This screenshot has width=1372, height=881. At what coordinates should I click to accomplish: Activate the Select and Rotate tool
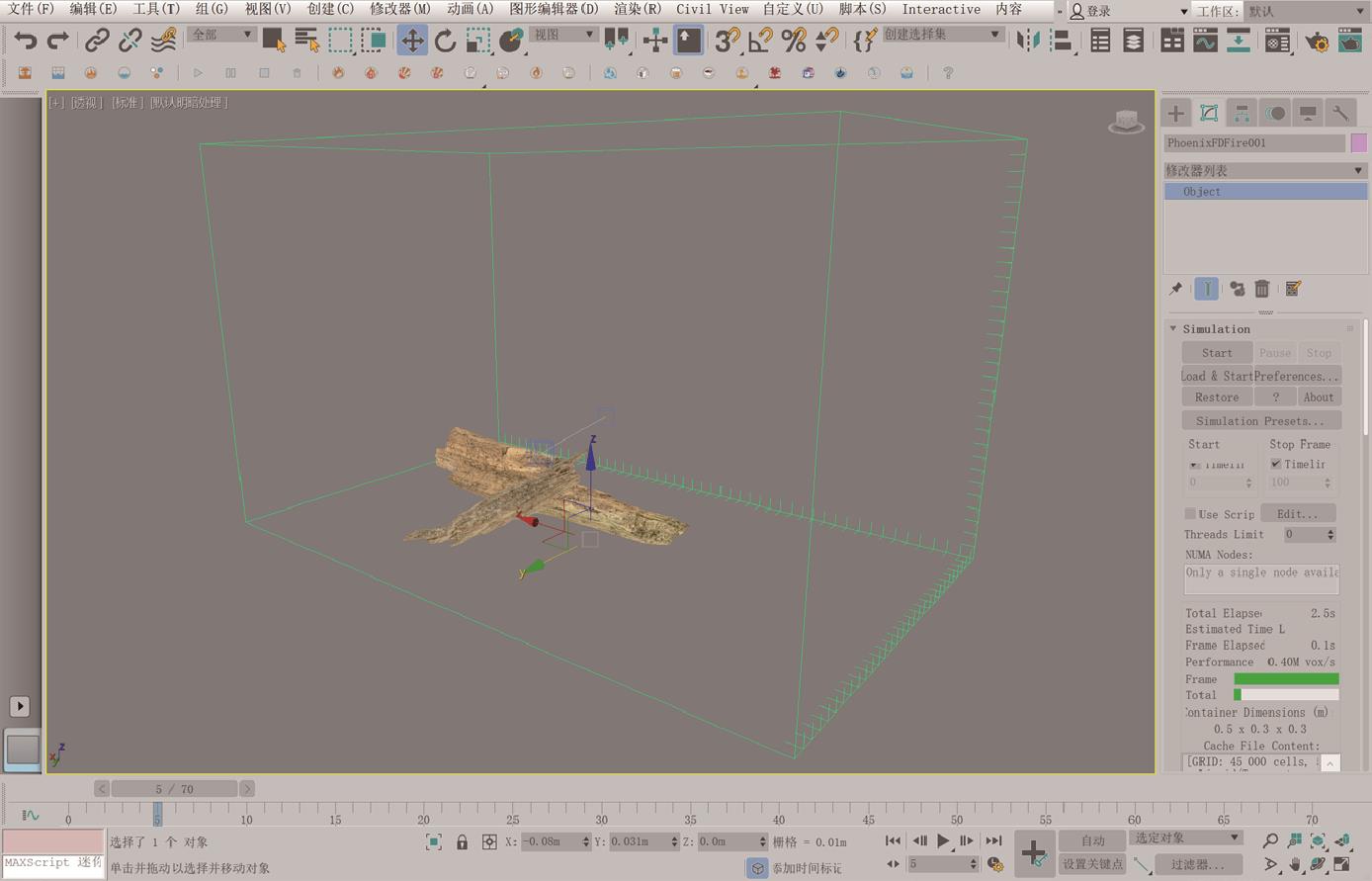445,41
